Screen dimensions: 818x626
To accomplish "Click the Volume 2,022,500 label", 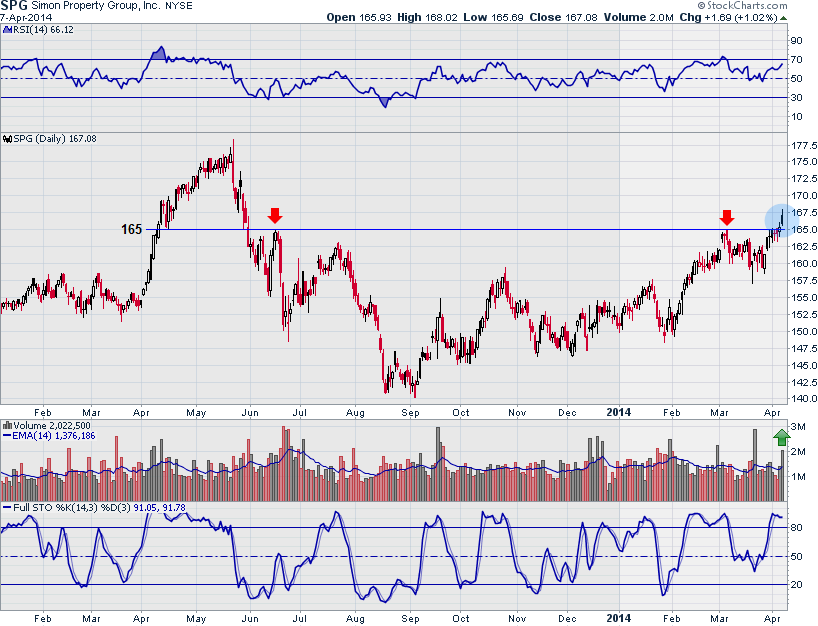I will [x=52, y=426].
